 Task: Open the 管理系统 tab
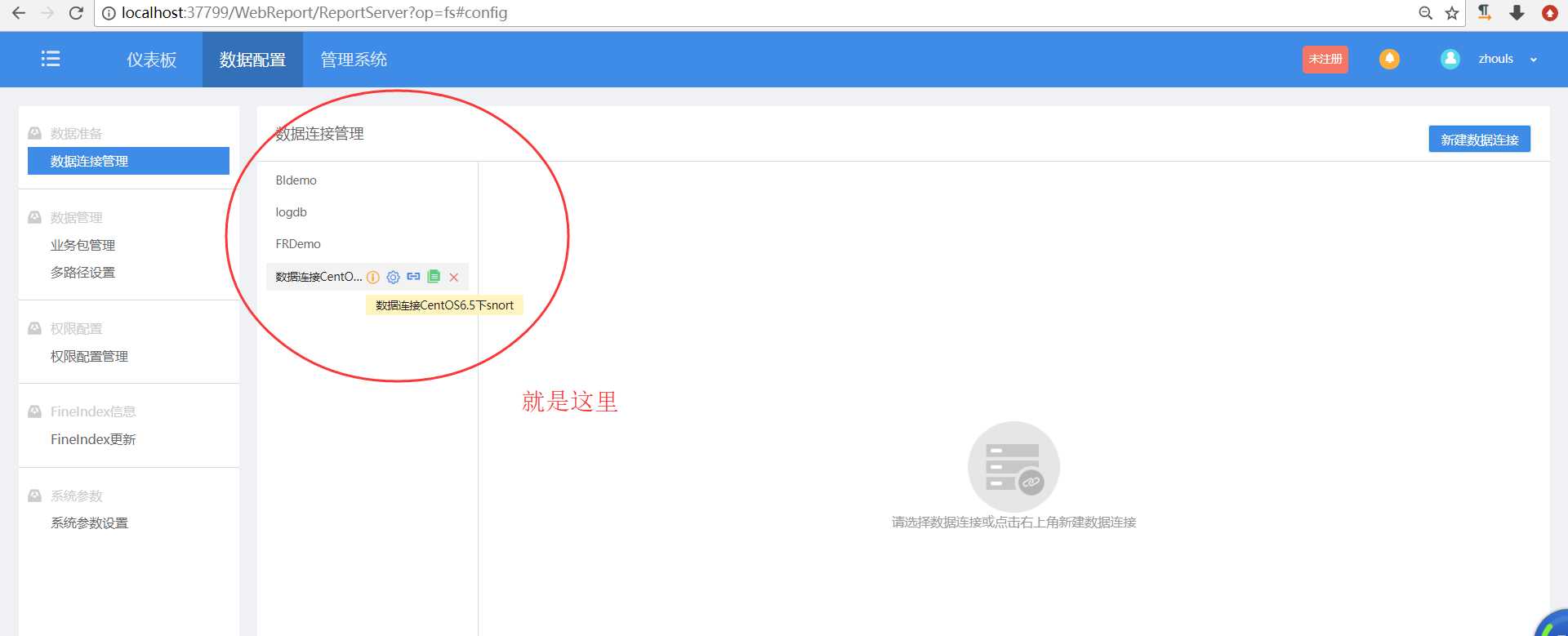(354, 60)
